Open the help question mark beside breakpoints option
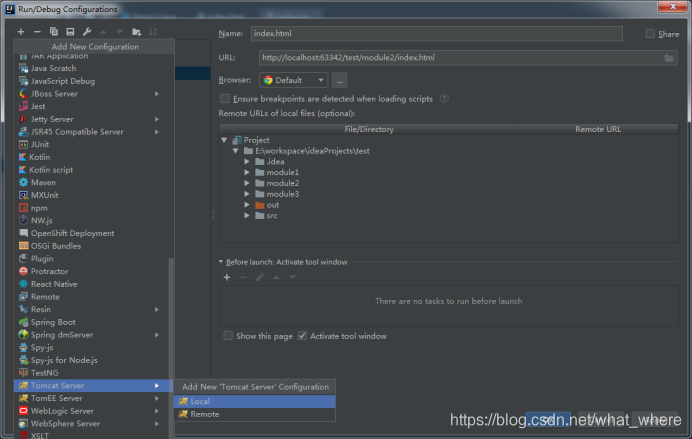This screenshot has width=692, height=439. [x=444, y=99]
